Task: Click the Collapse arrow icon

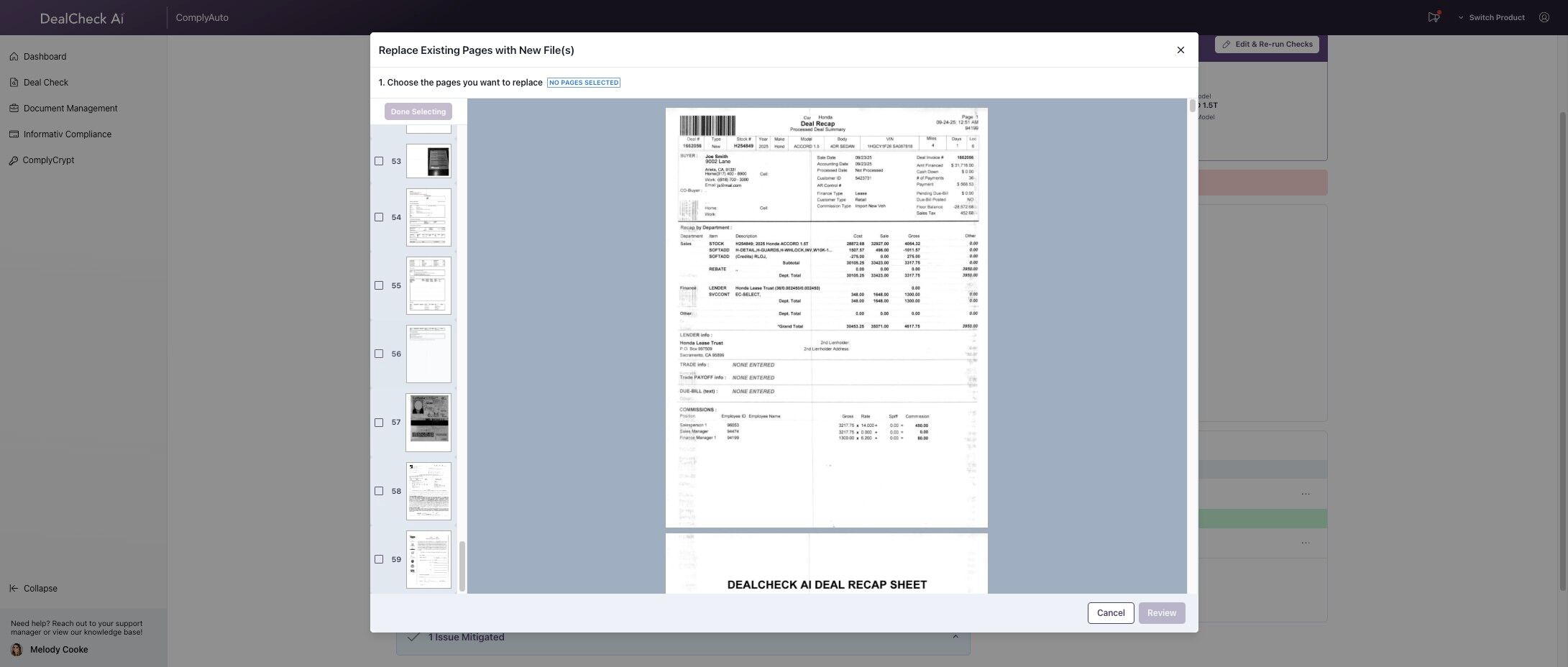Action: 14,588
